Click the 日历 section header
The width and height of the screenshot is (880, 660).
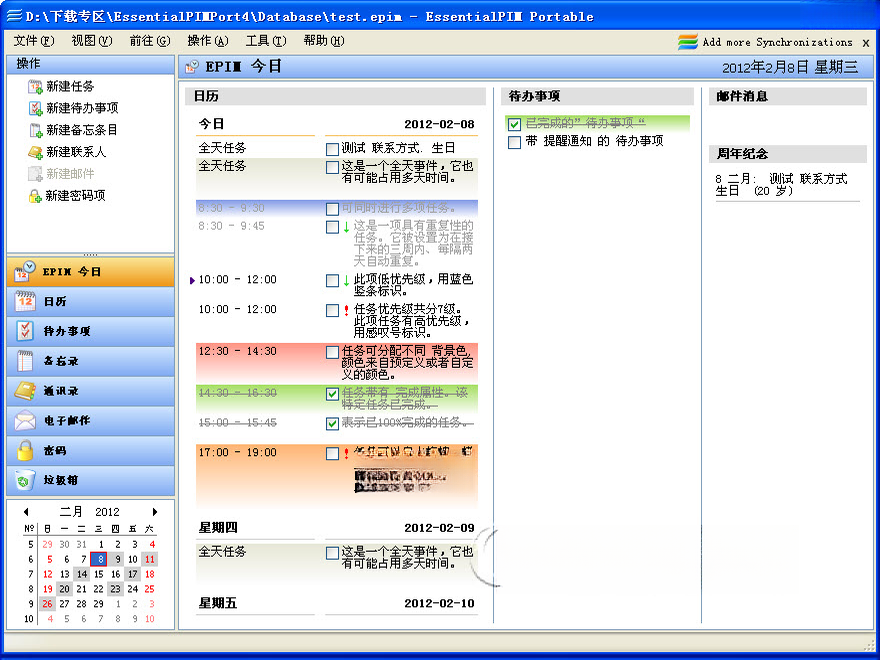[x=335, y=97]
